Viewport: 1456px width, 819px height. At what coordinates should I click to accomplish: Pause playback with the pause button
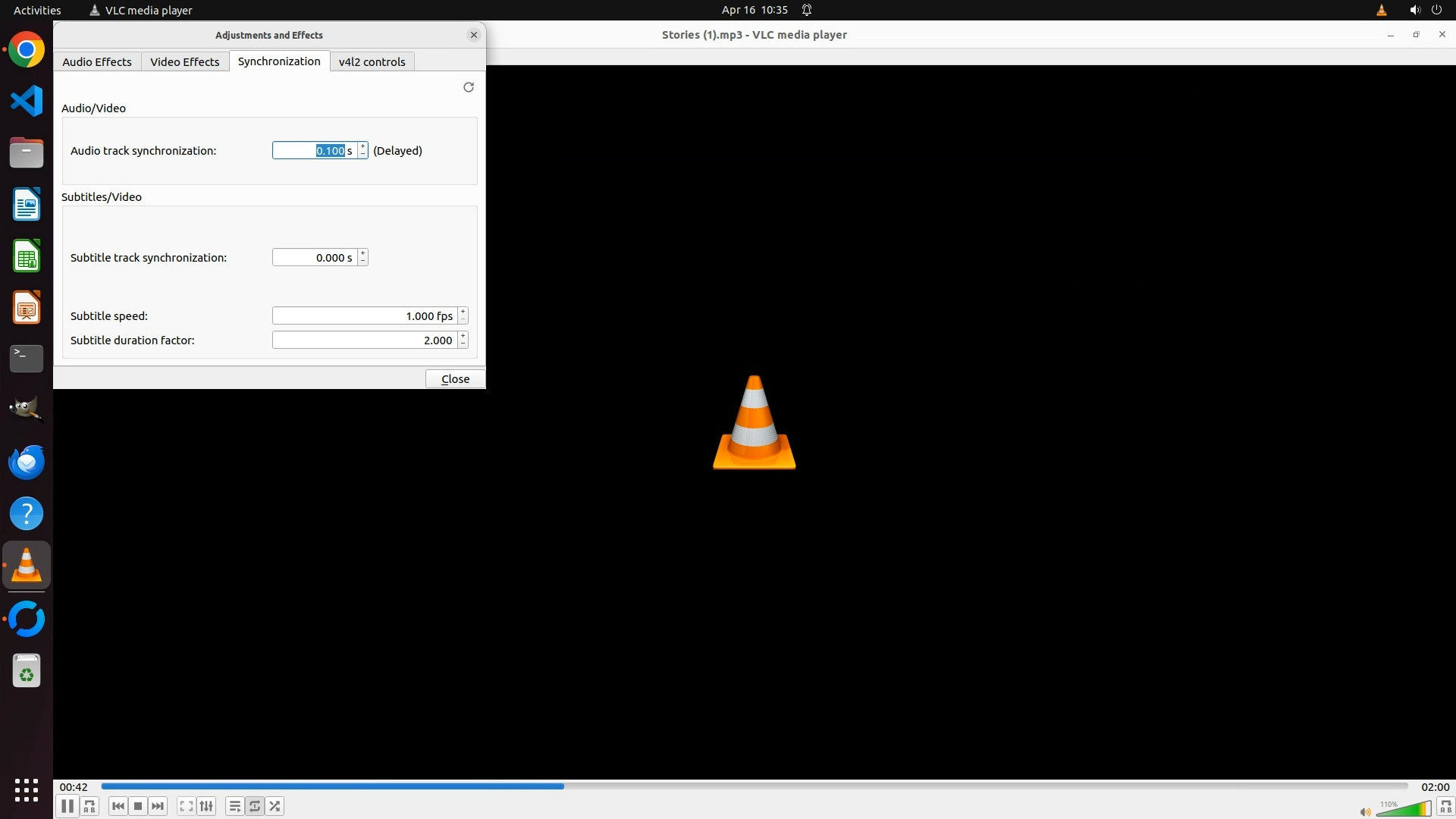click(67, 806)
